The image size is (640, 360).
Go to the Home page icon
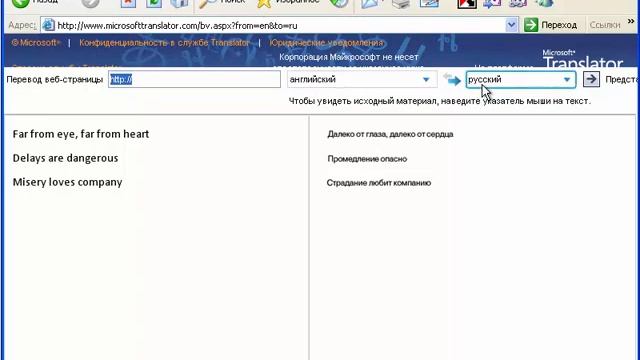click(179, 3)
